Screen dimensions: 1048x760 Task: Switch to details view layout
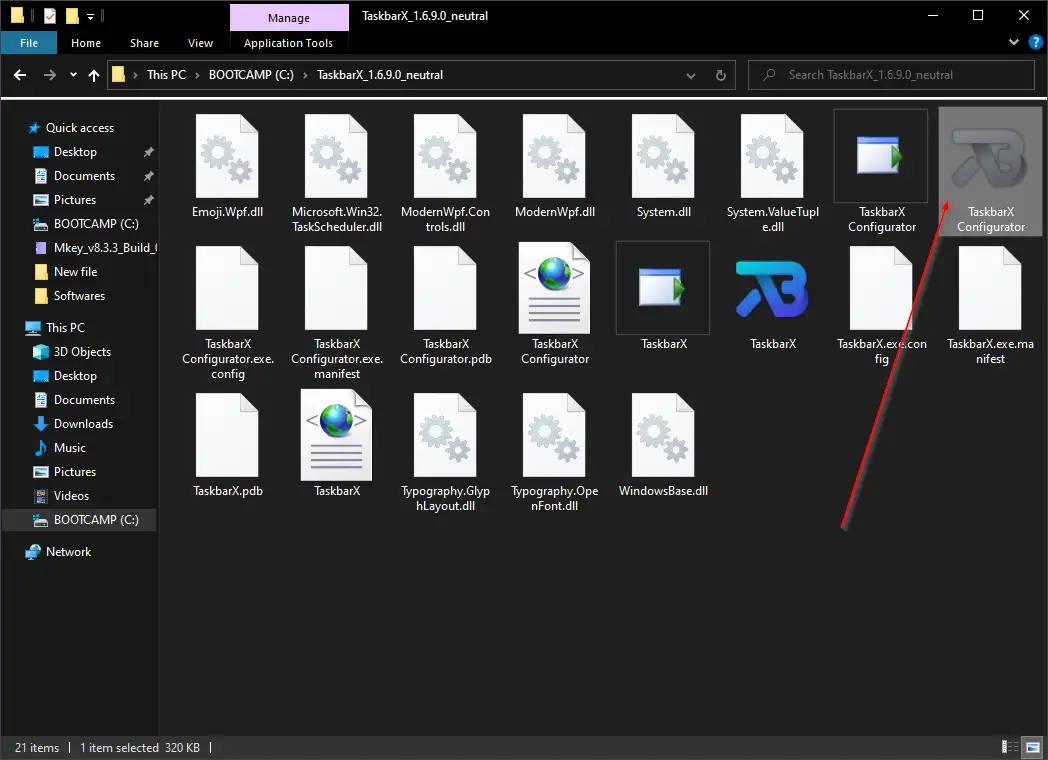click(1009, 747)
